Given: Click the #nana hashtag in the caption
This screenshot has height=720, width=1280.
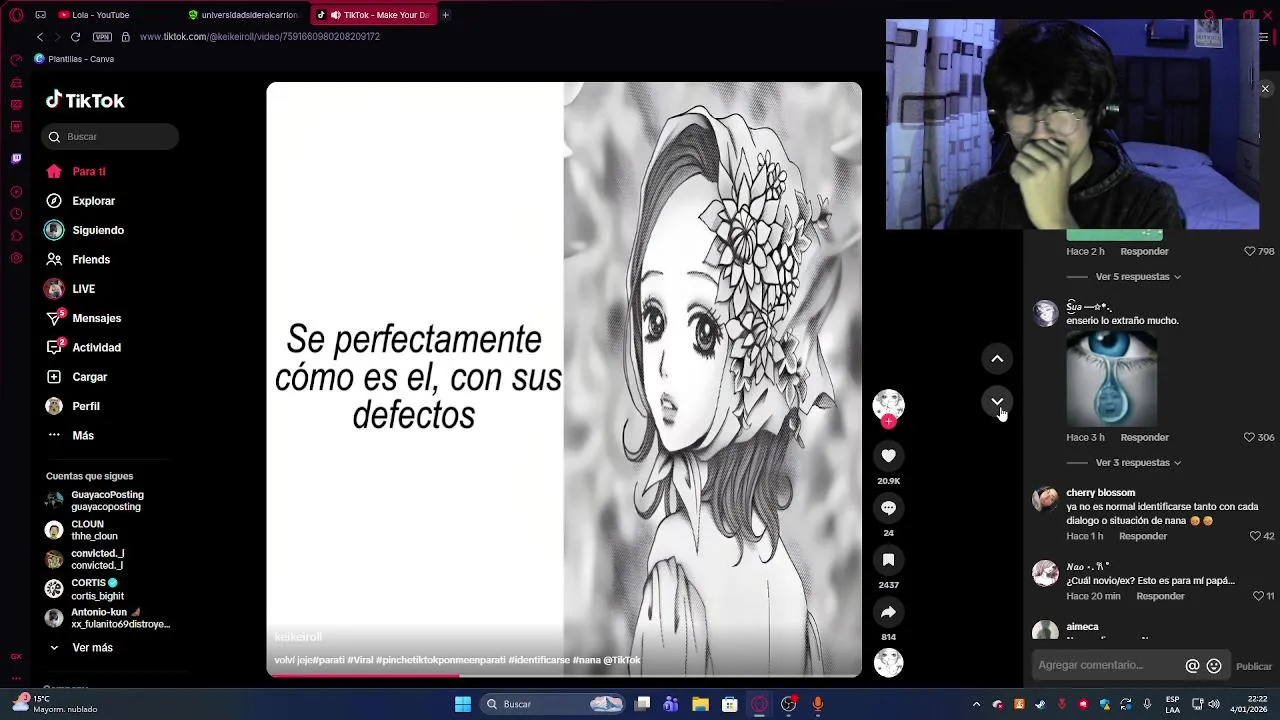Looking at the screenshot, I should point(586,660).
